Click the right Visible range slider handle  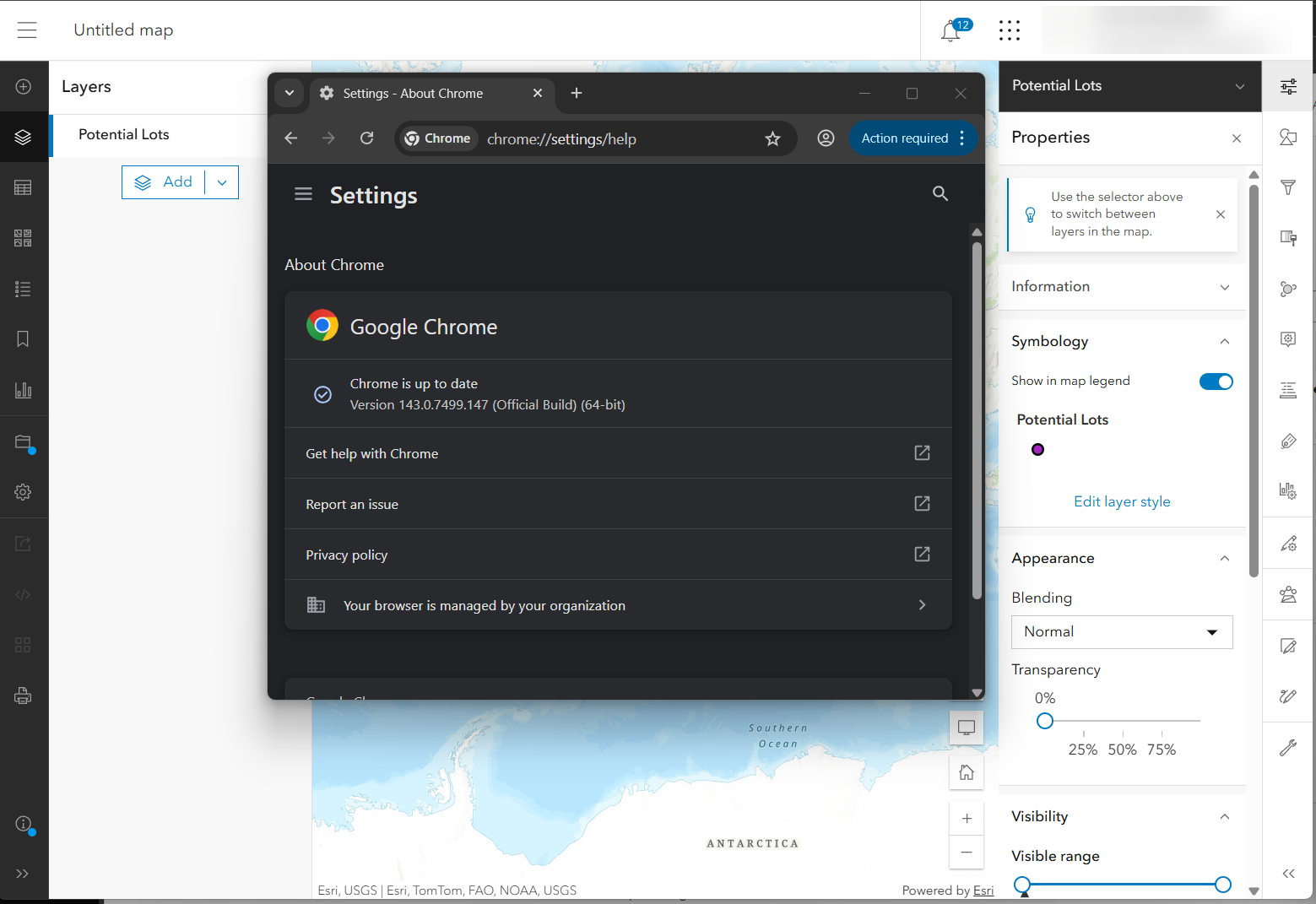coord(1223,885)
